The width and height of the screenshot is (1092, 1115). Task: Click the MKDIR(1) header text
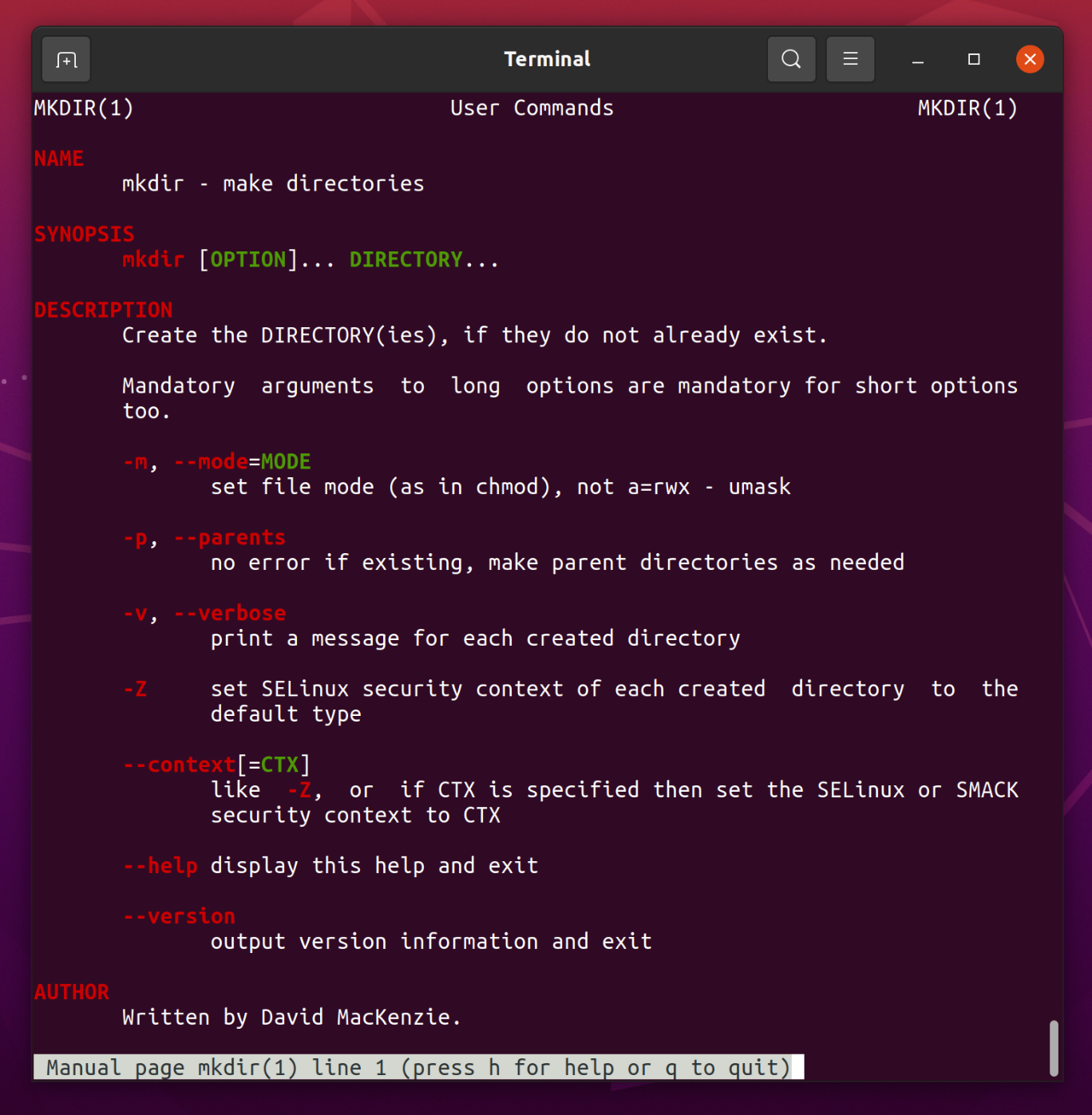[84, 108]
